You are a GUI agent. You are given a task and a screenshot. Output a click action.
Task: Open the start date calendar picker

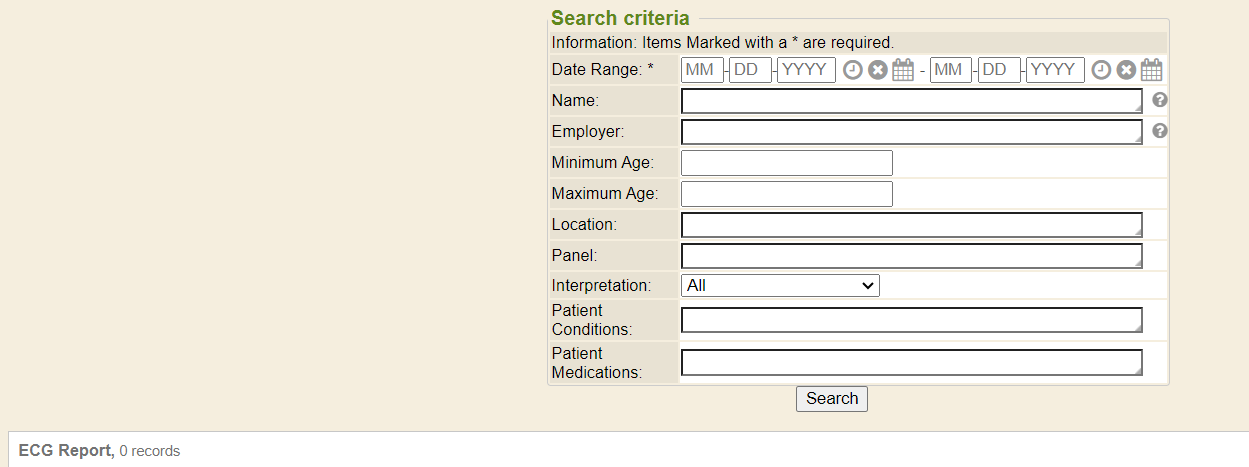pos(903,70)
